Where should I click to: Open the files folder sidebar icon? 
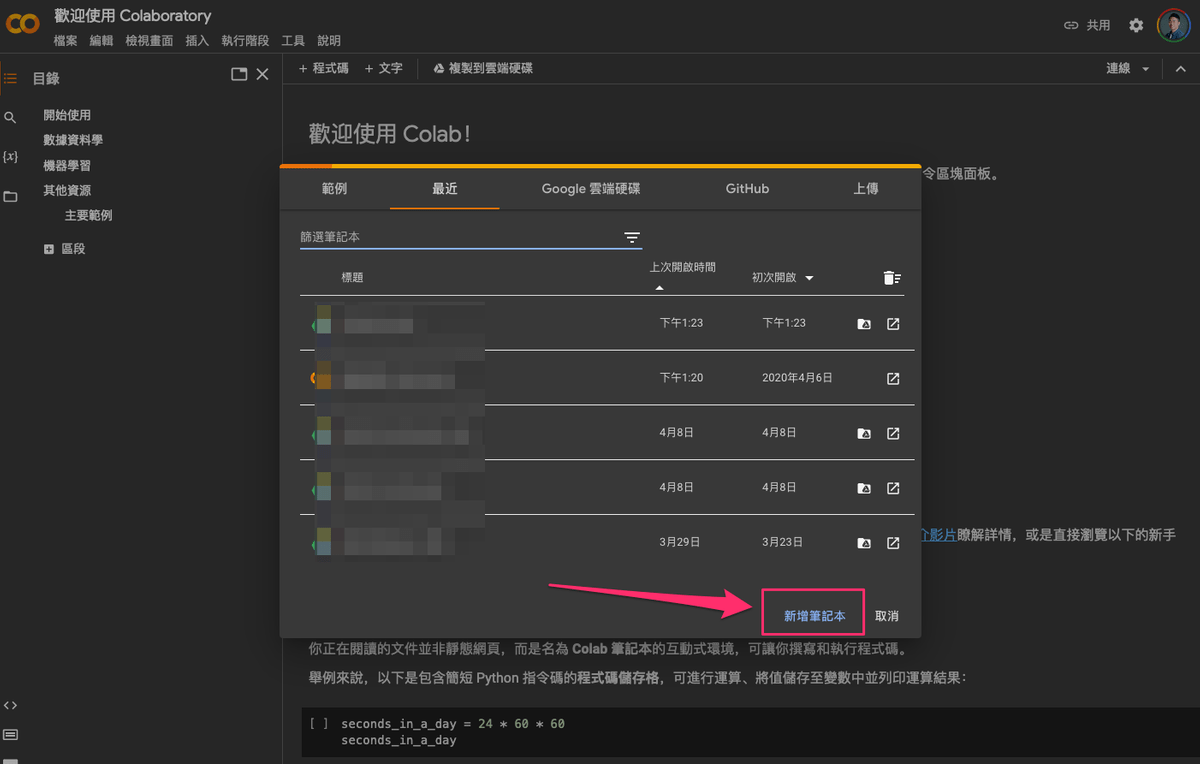(x=10, y=197)
